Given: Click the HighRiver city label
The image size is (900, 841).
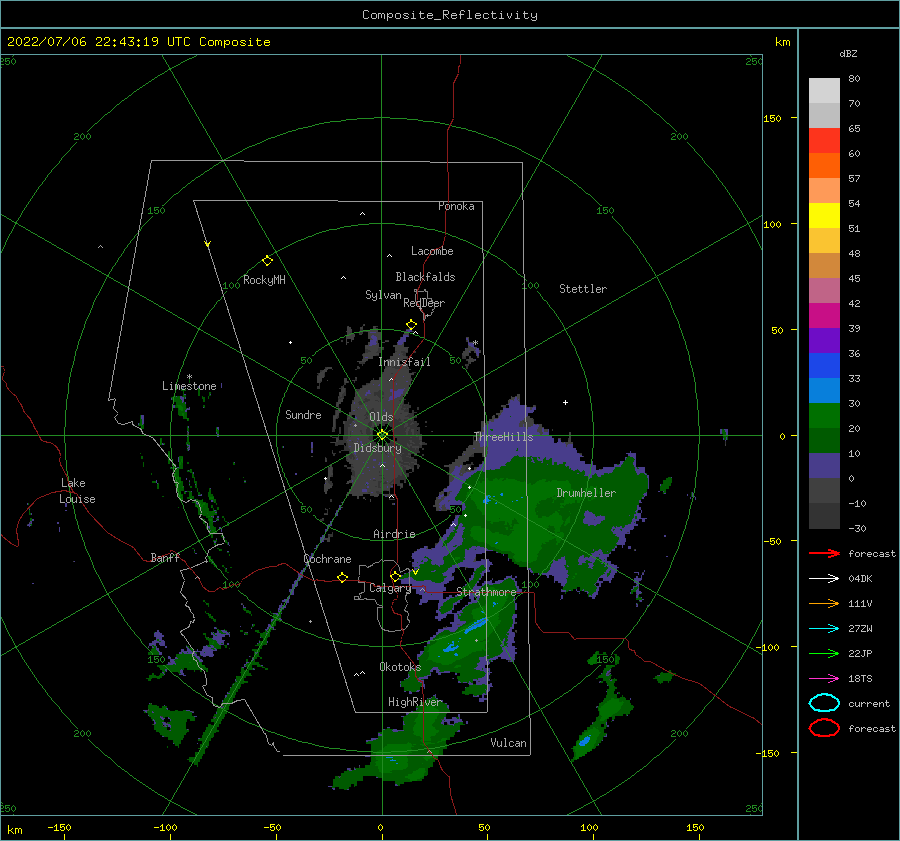Looking at the screenshot, I should click(415, 702).
